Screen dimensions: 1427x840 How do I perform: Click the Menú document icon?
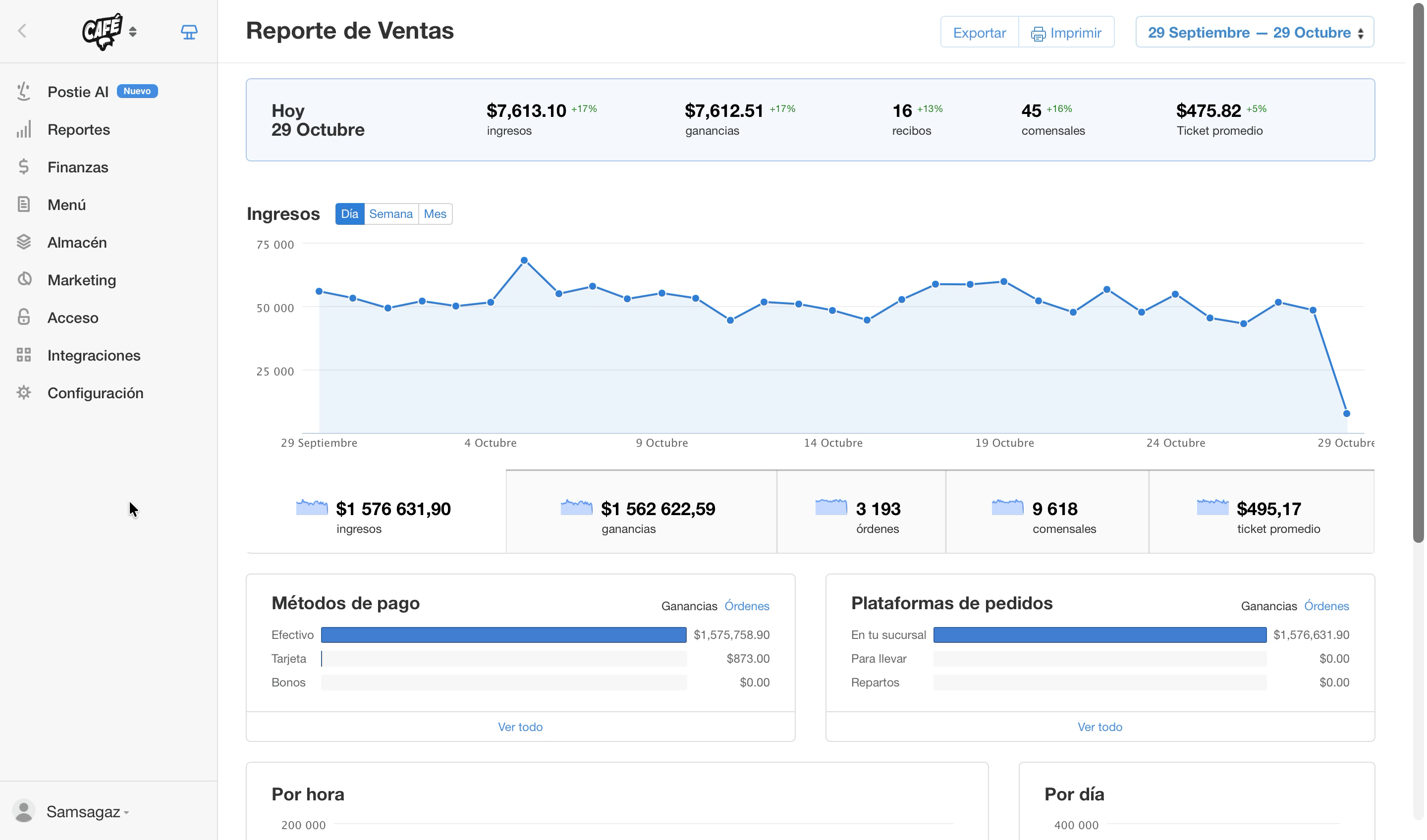click(24, 205)
